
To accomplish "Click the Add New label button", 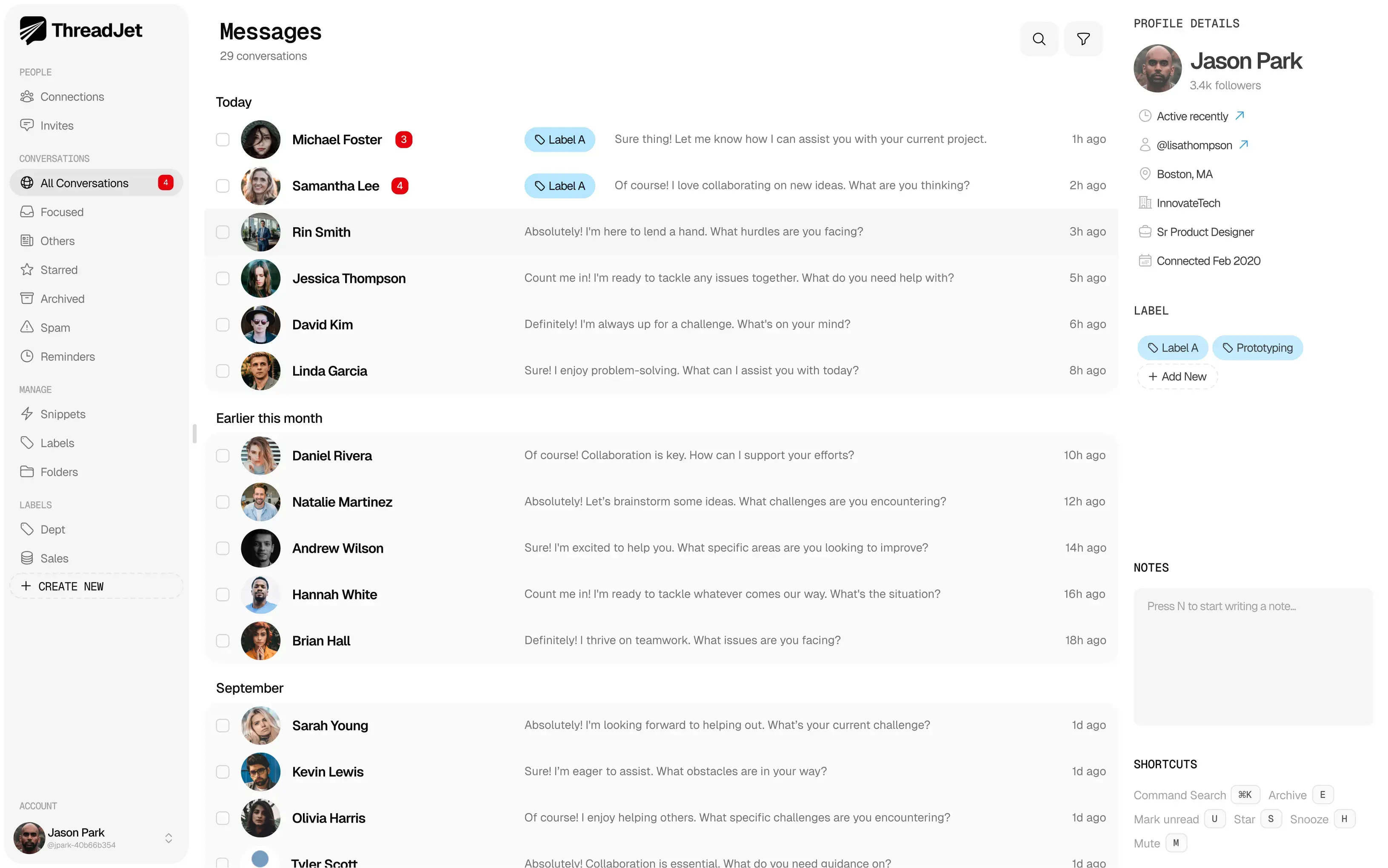I will (x=1177, y=377).
